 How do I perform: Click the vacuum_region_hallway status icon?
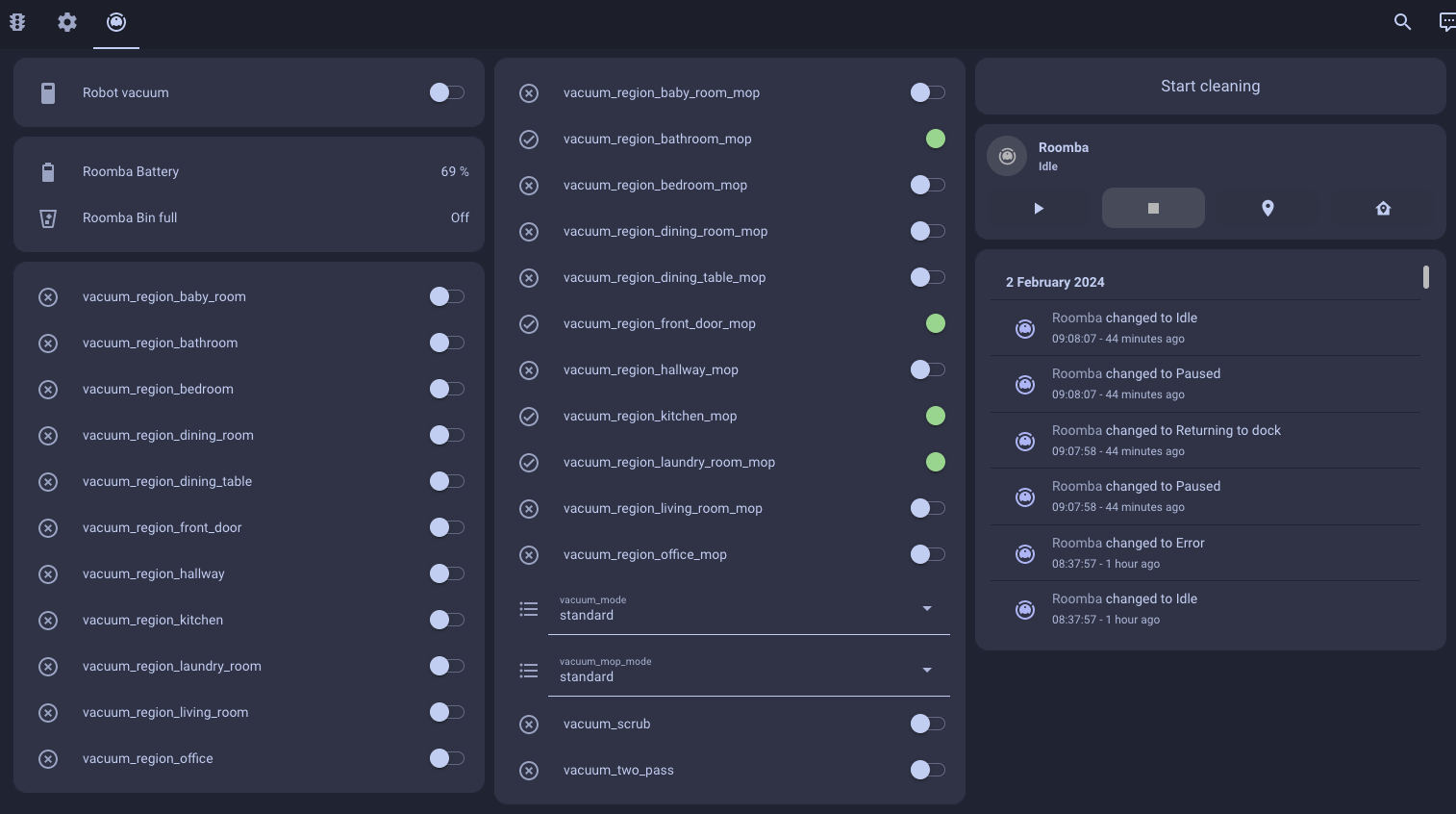(x=48, y=574)
